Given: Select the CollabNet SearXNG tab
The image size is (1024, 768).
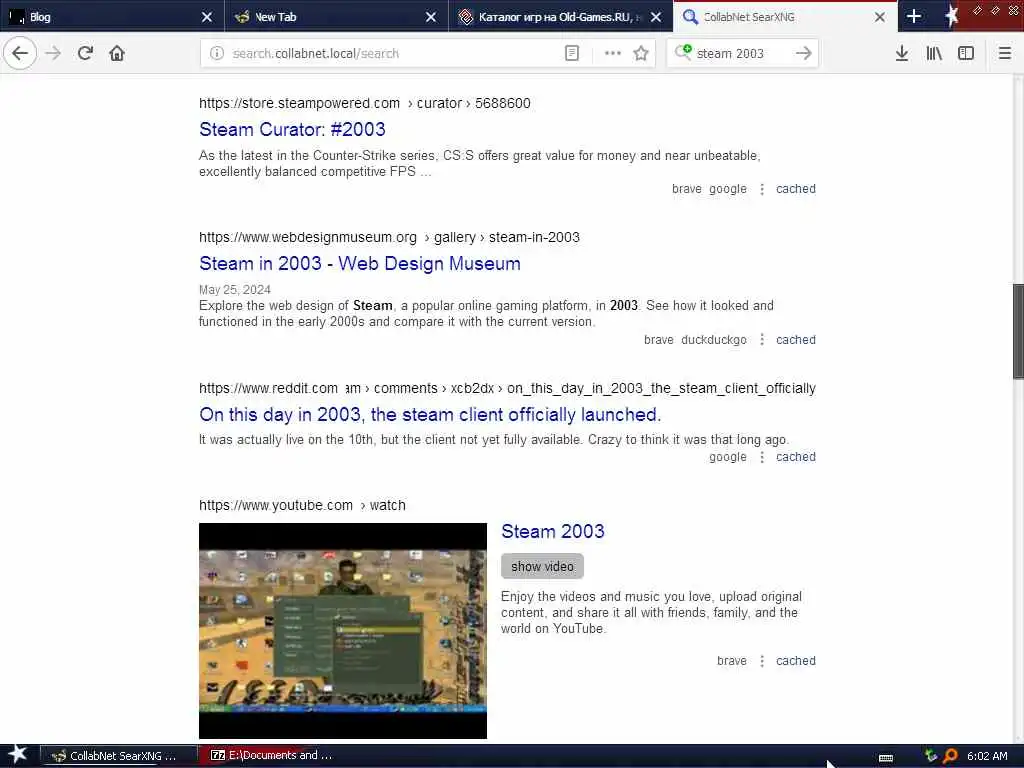Looking at the screenshot, I should 785,17.
